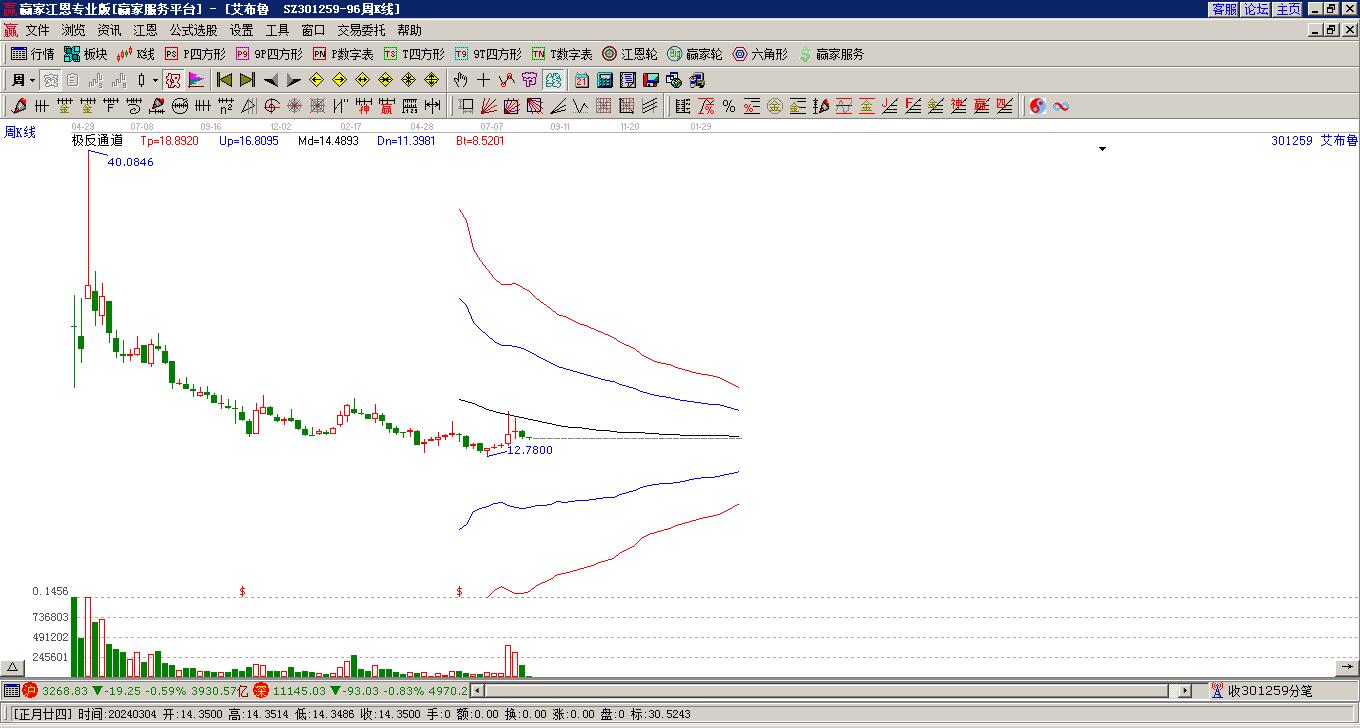The width and height of the screenshot is (1360, 728).
Task: Click the 极反通道 indicator name
Action: pyautogui.click(x=97, y=141)
